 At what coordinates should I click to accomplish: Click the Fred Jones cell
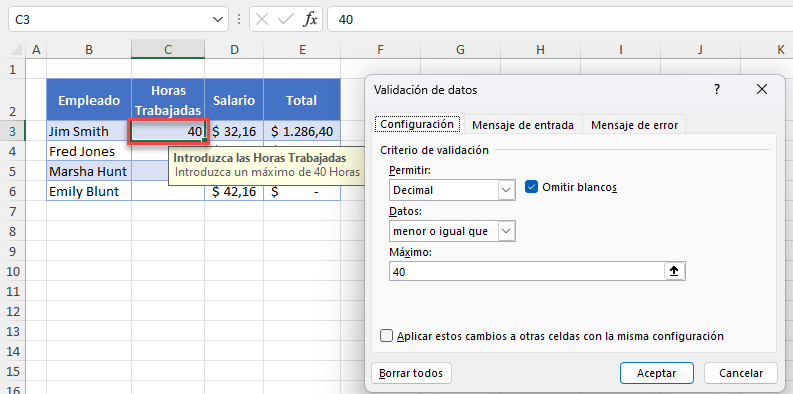coord(89,151)
